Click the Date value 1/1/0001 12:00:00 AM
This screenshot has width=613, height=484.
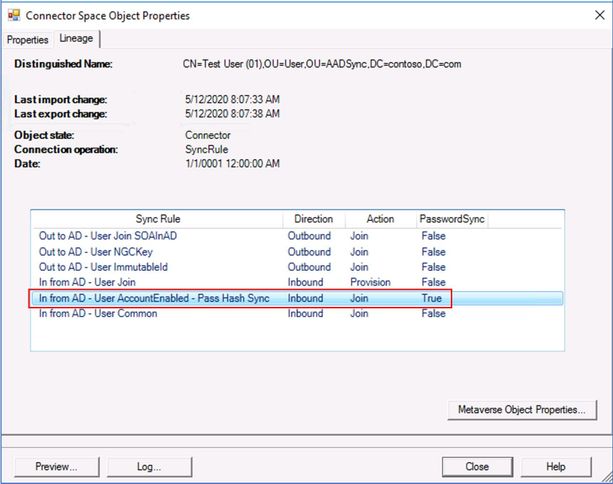(232, 163)
